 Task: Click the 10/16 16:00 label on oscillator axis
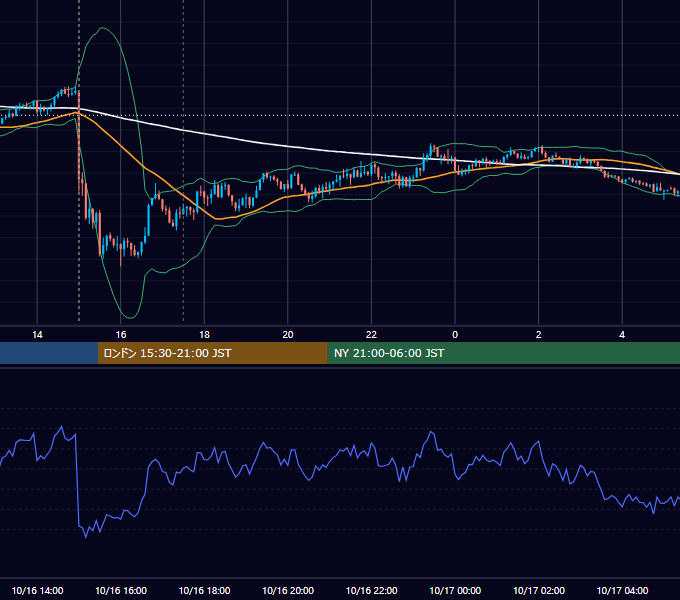tap(121, 590)
